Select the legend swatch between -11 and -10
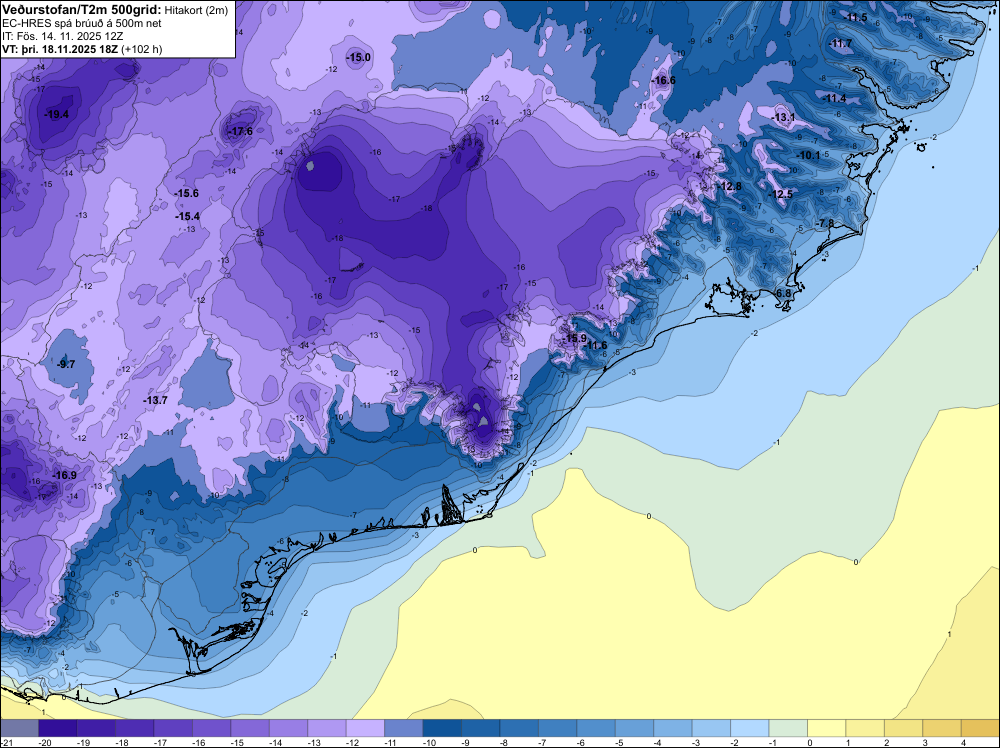The image size is (1000, 748). (404, 728)
